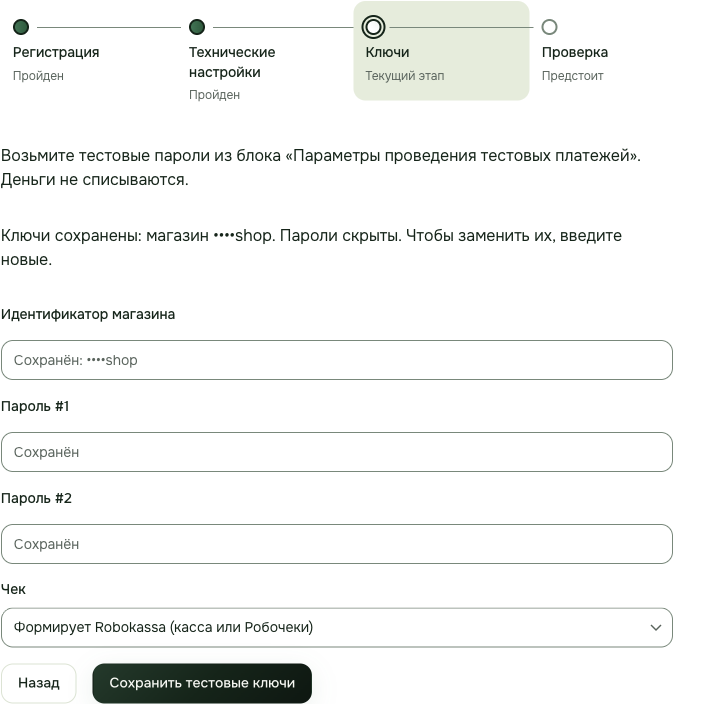706x704 pixels.
Task: Click the Возьмите тестовые пароли instruction text
Action: 321,167
